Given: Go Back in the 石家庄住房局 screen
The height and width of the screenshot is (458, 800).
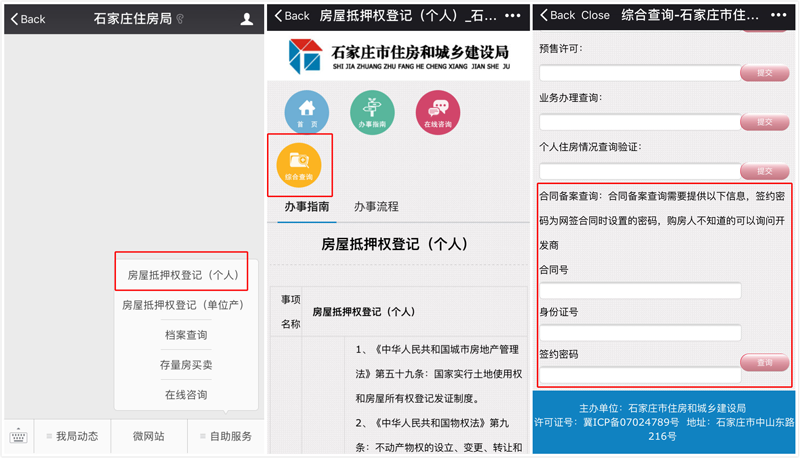Looking at the screenshot, I should click(x=28, y=19).
